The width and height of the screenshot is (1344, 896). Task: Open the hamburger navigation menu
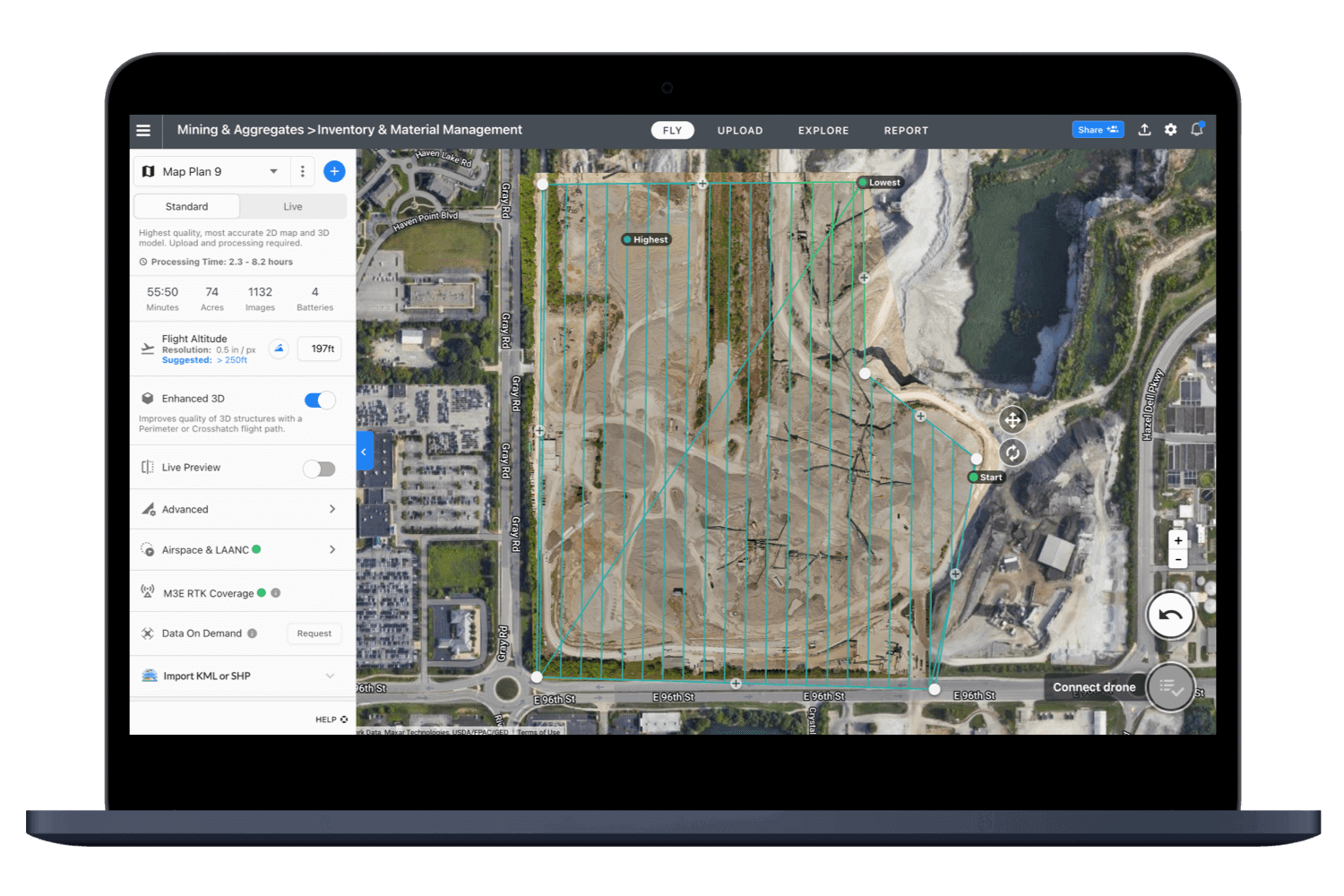[x=143, y=131]
